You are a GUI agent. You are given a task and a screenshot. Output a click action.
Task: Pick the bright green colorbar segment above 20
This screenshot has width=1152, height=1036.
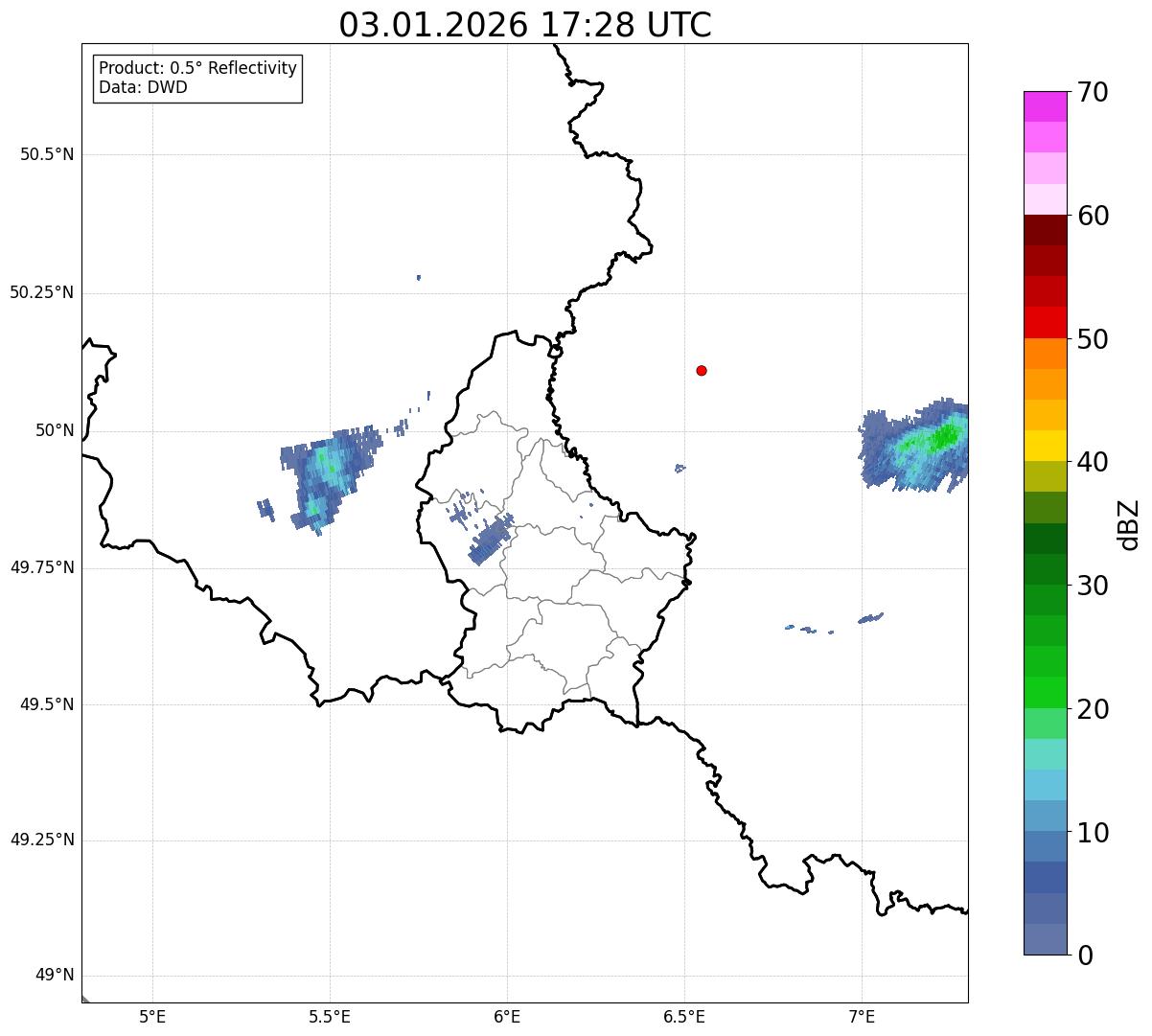(1046, 692)
